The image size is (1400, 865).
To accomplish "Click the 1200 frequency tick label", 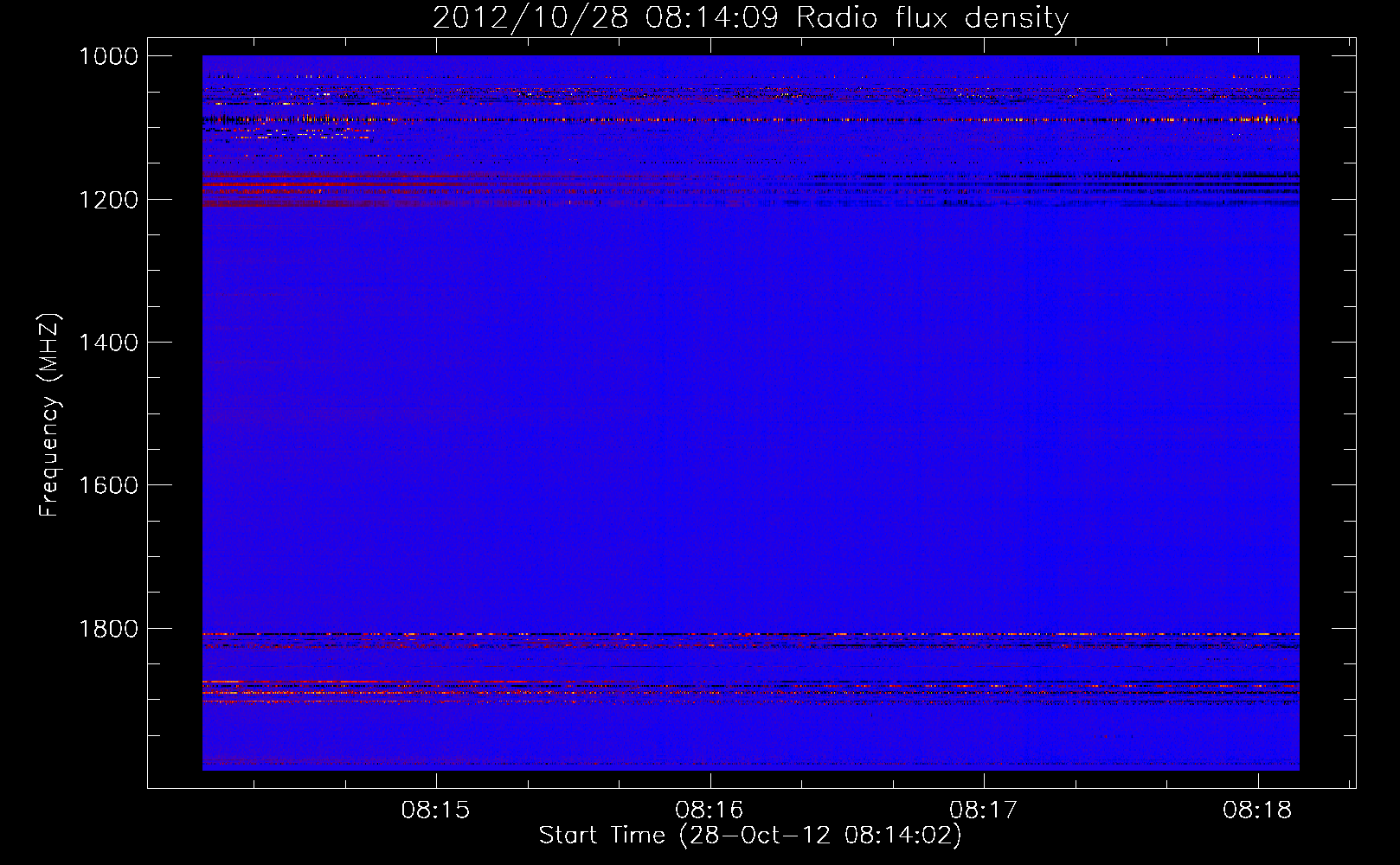I will 108,200.
